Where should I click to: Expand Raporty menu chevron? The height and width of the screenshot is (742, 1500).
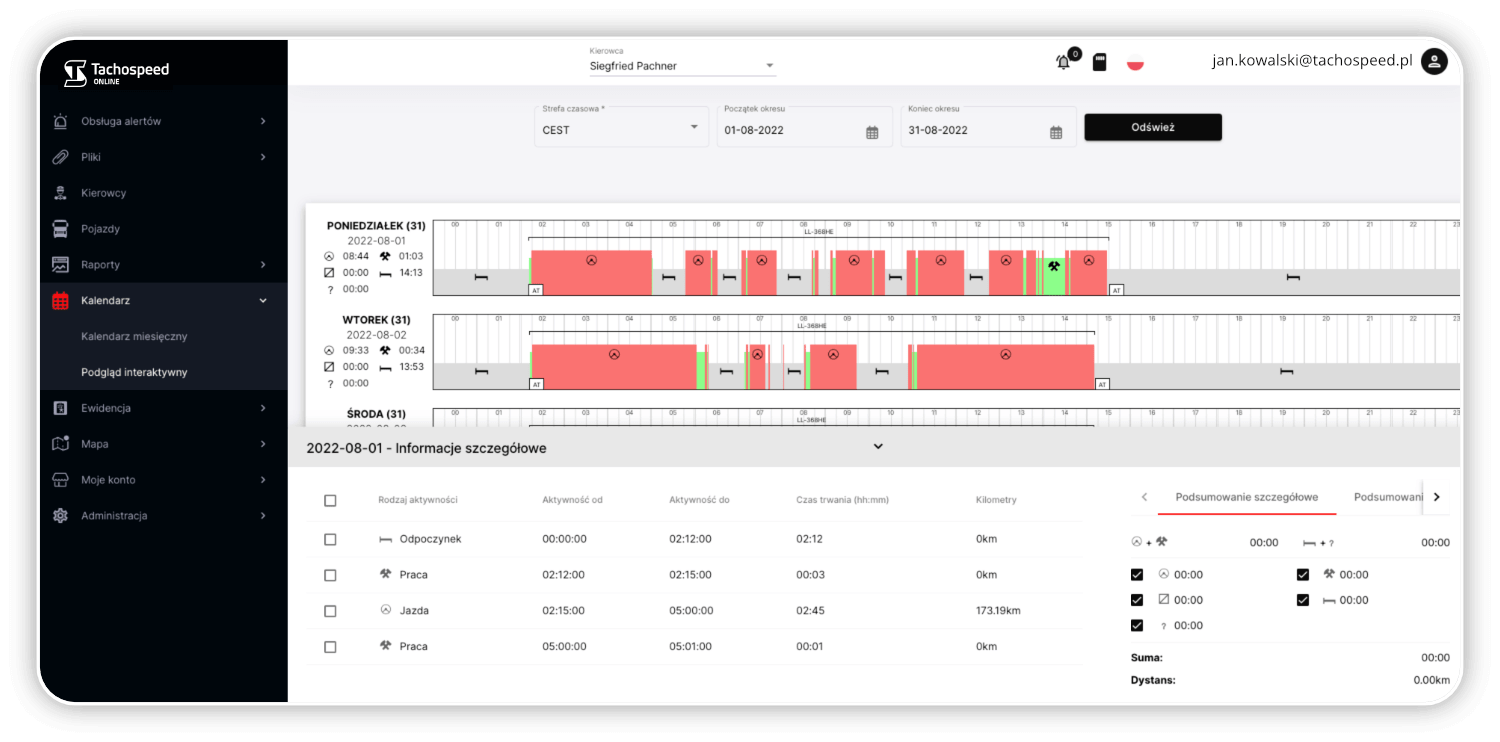coord(263,265)
